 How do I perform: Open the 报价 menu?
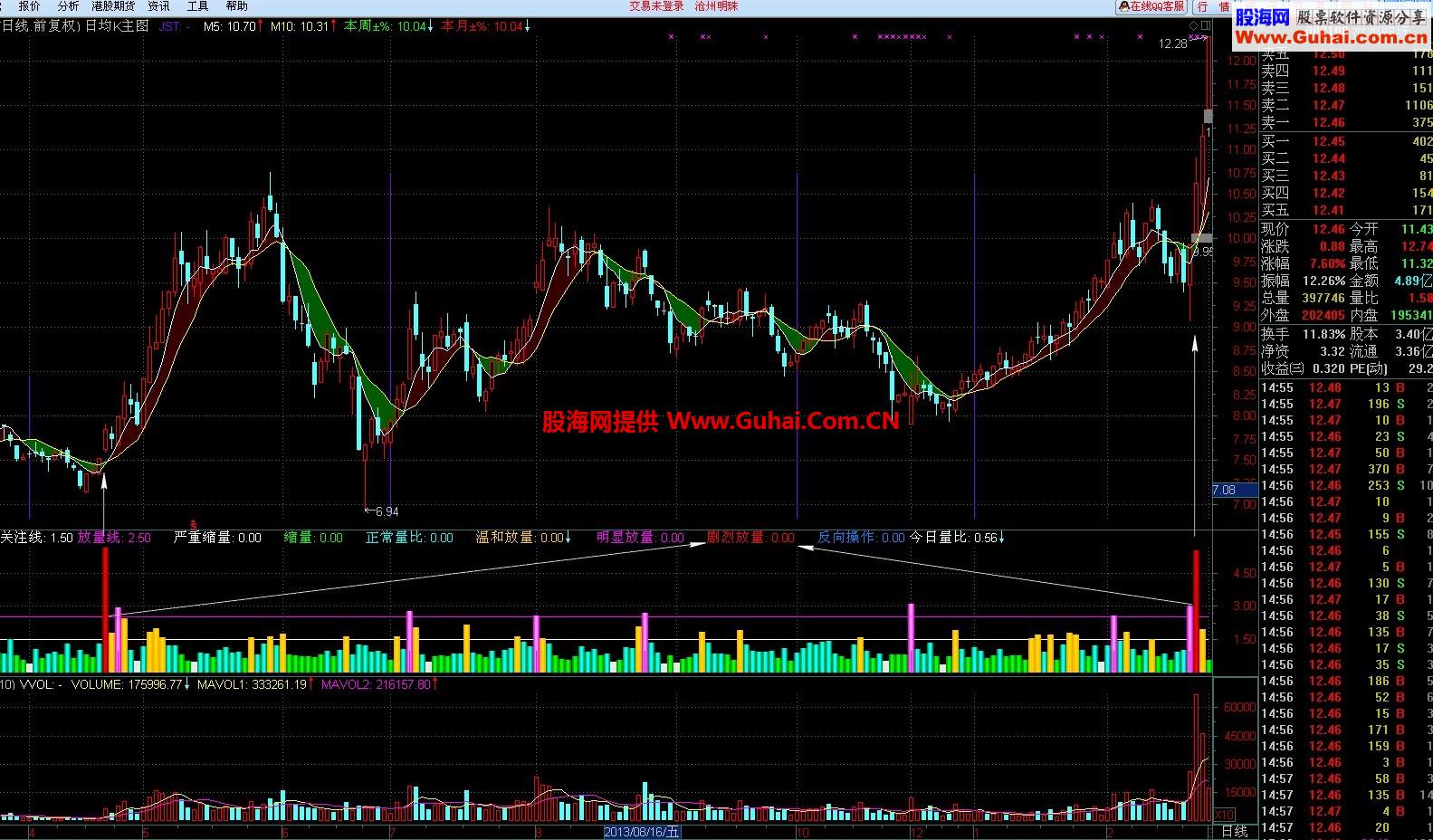coord(29,6)
